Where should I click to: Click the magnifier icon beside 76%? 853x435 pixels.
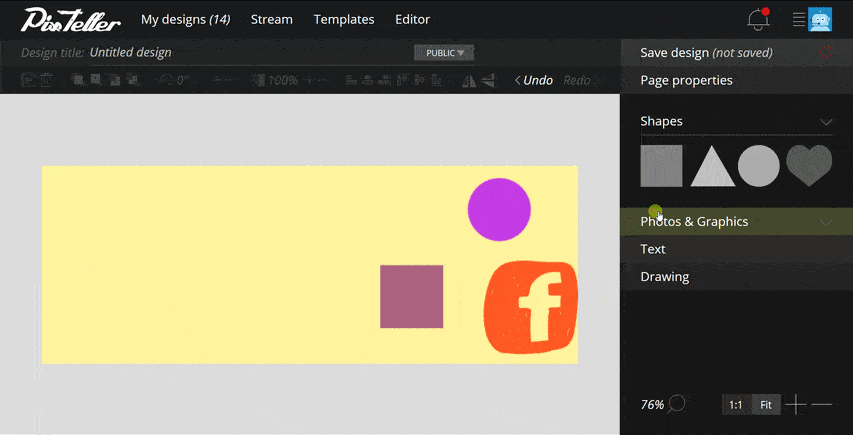coord(677,404)
